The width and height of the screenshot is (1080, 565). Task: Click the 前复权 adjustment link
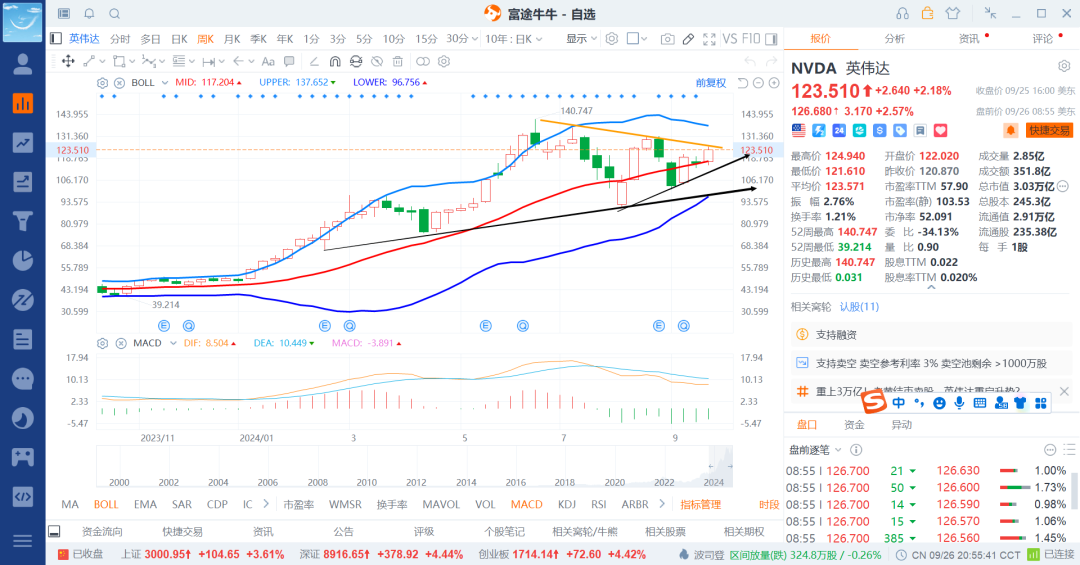point(711,83)
